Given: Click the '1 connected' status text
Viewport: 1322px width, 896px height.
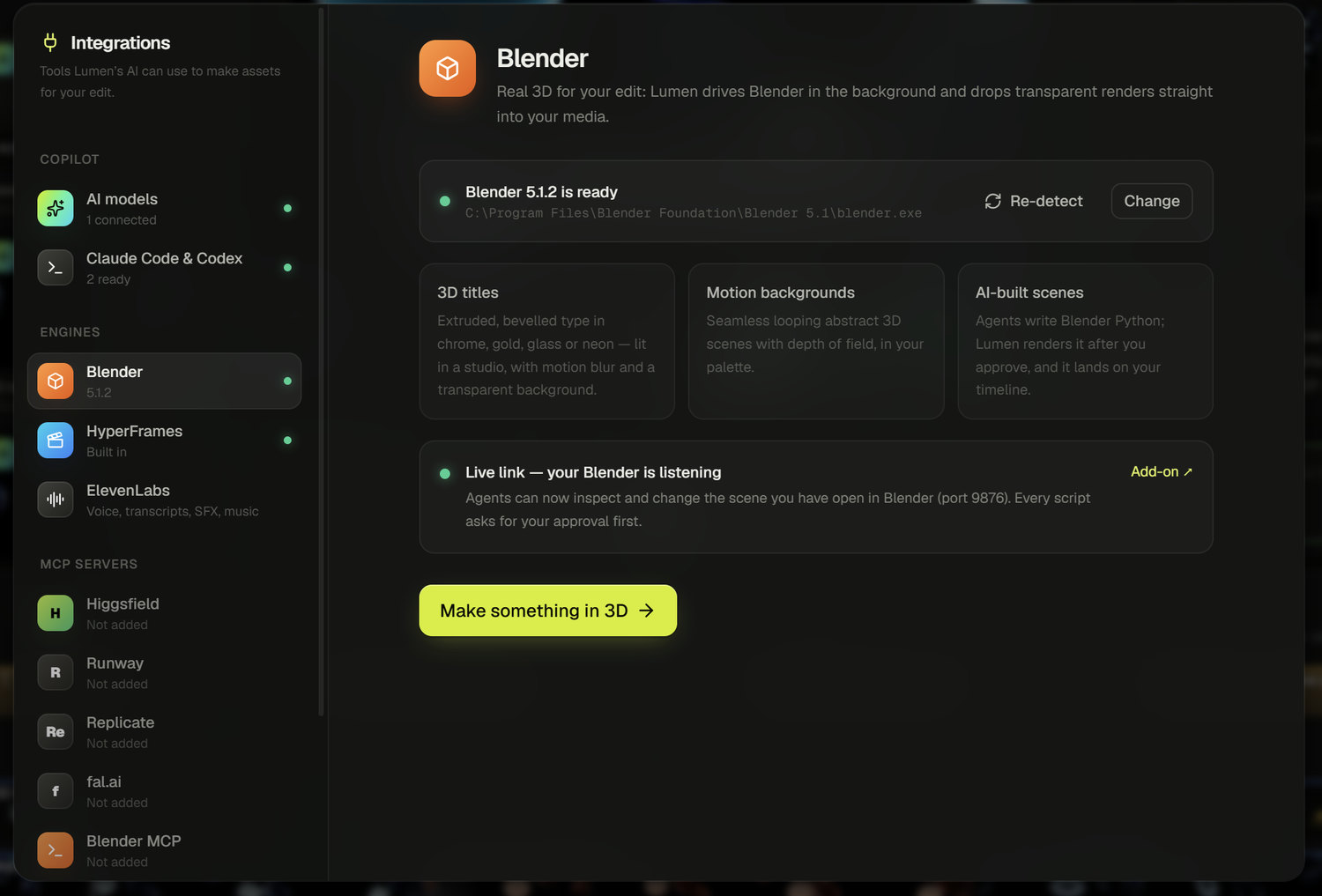Looking at the screenshot, I should coord(122,220).
